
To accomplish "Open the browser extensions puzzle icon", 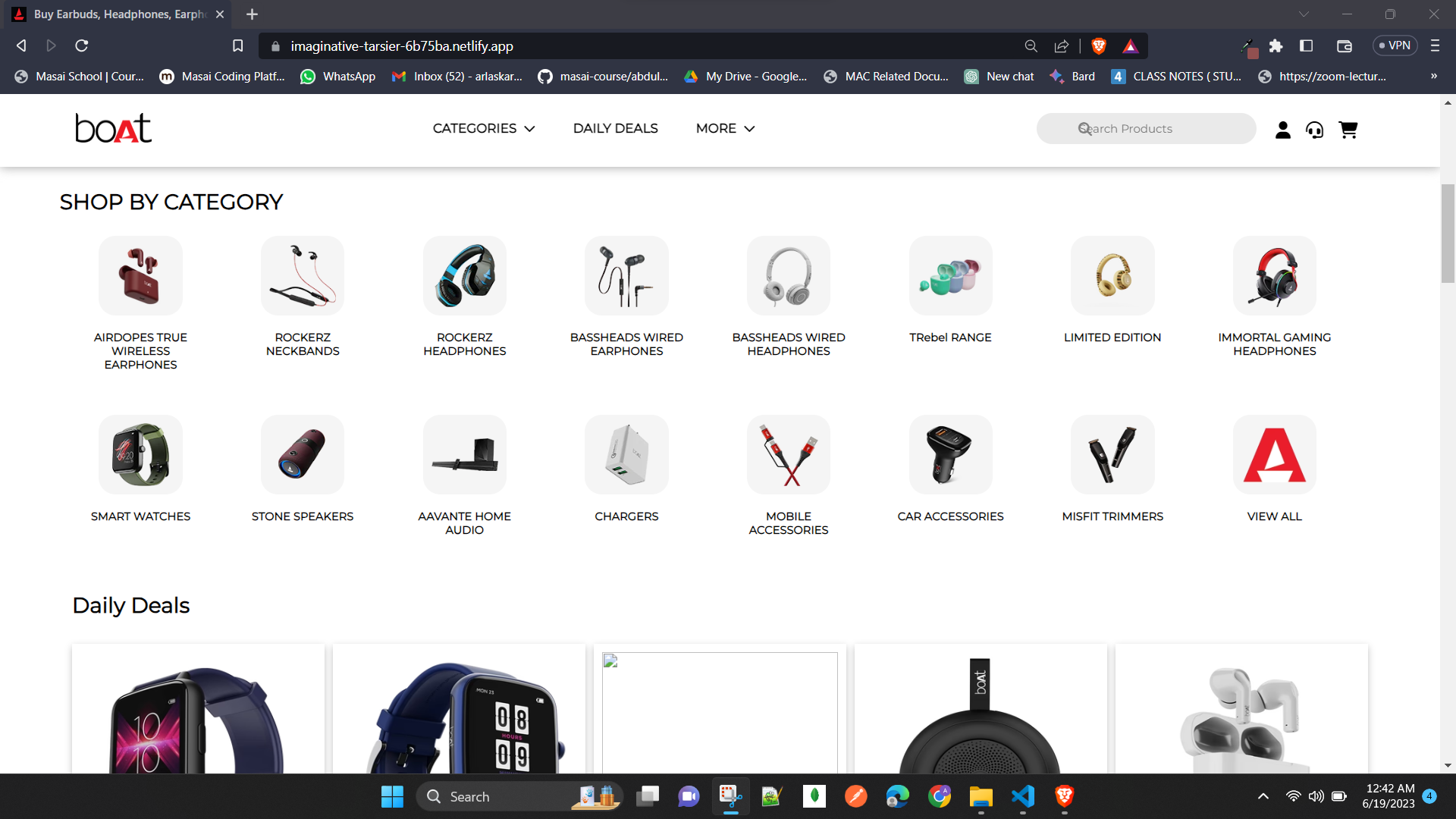I will click(x=1276, y=46).
